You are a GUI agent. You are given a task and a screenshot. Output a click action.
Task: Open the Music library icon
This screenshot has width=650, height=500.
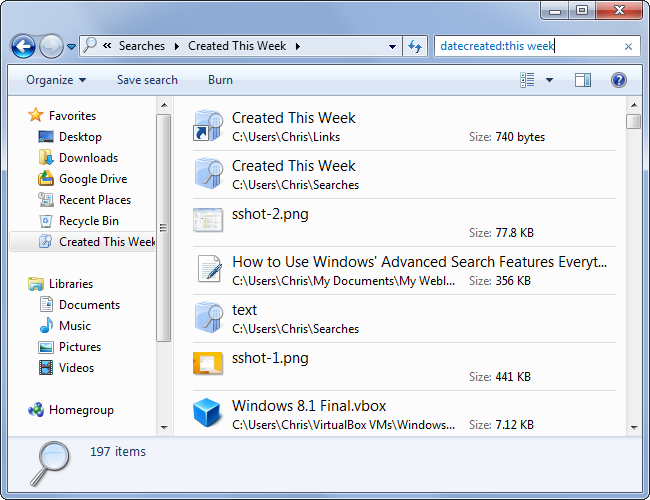[x=45, y=326]
